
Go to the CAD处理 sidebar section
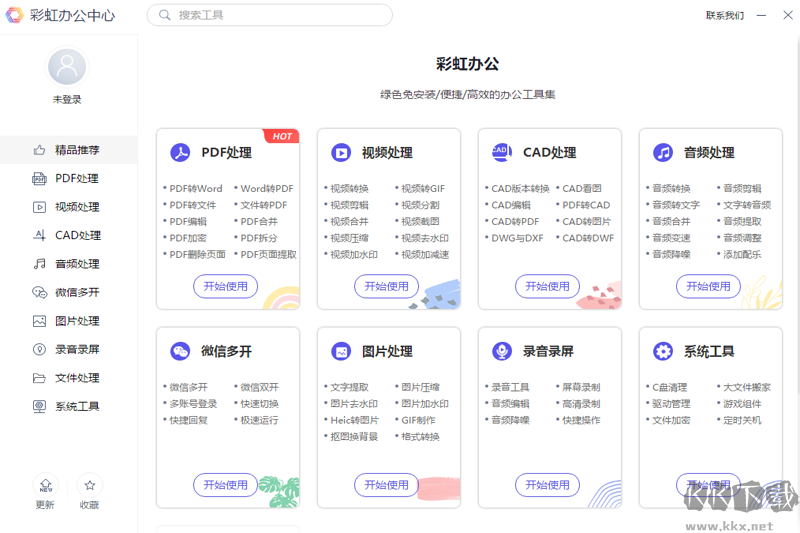[x=69, y=235]
